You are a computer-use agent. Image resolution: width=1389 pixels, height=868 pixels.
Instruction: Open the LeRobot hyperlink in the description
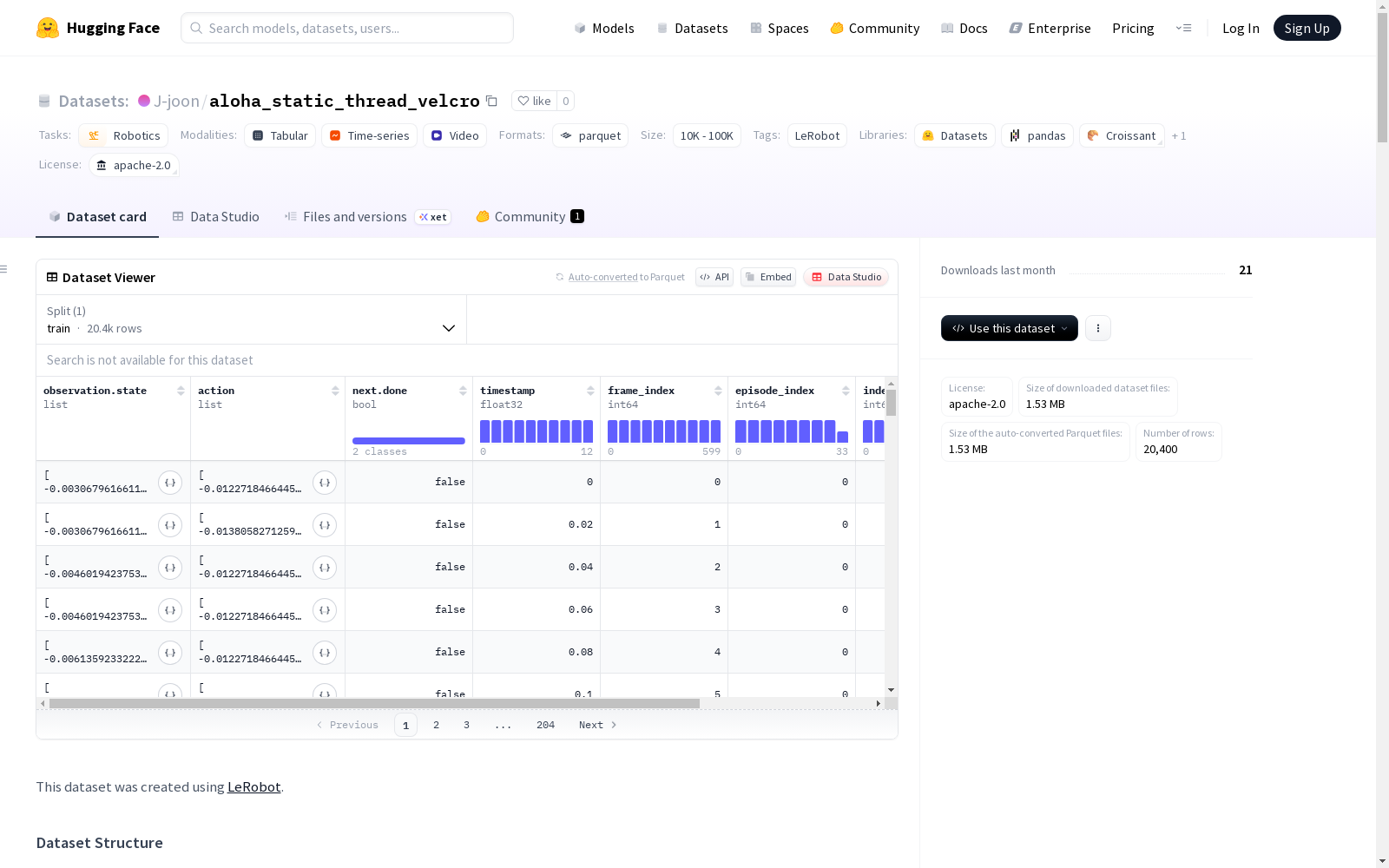coord(253,786)
